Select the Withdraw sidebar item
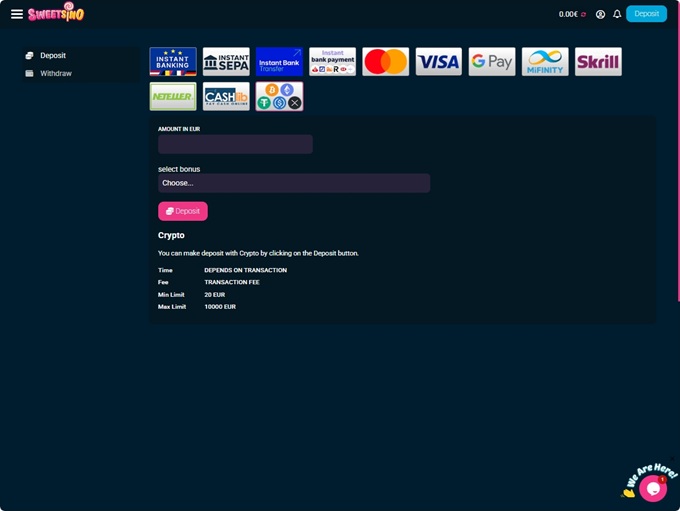Screen dimensions: 680x511 81,73
